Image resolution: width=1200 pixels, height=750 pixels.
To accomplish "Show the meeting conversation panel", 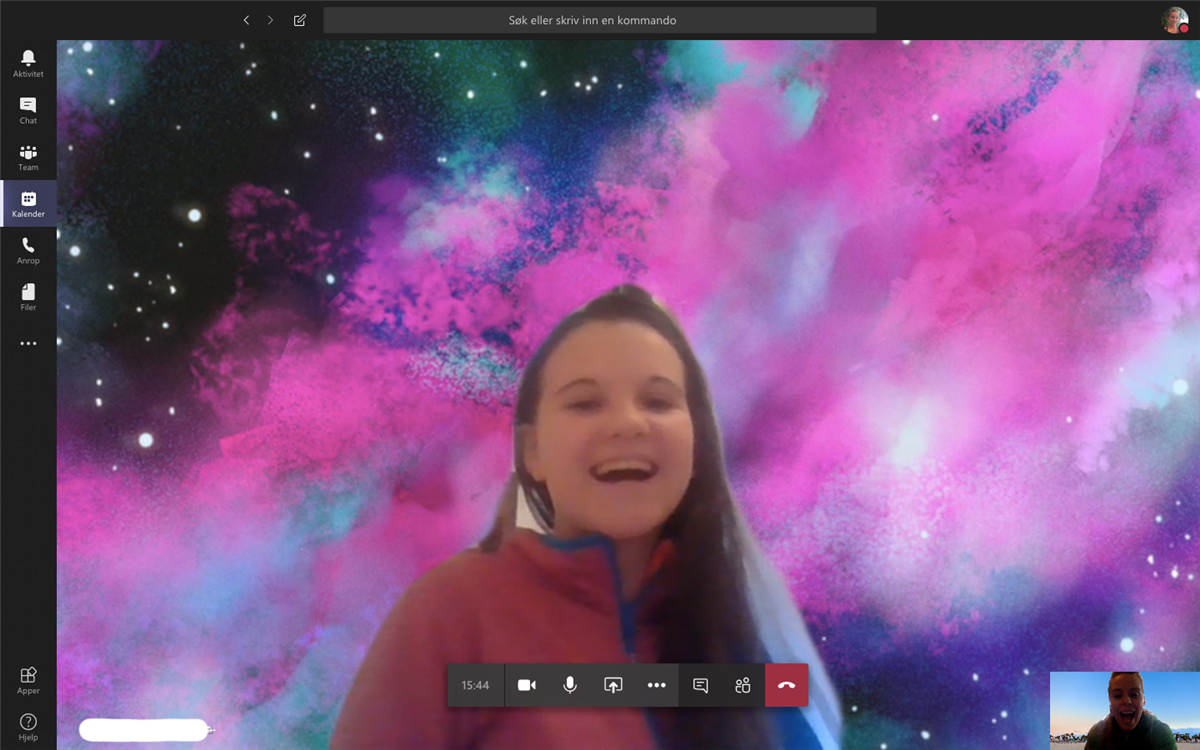I will coord(700,685).
